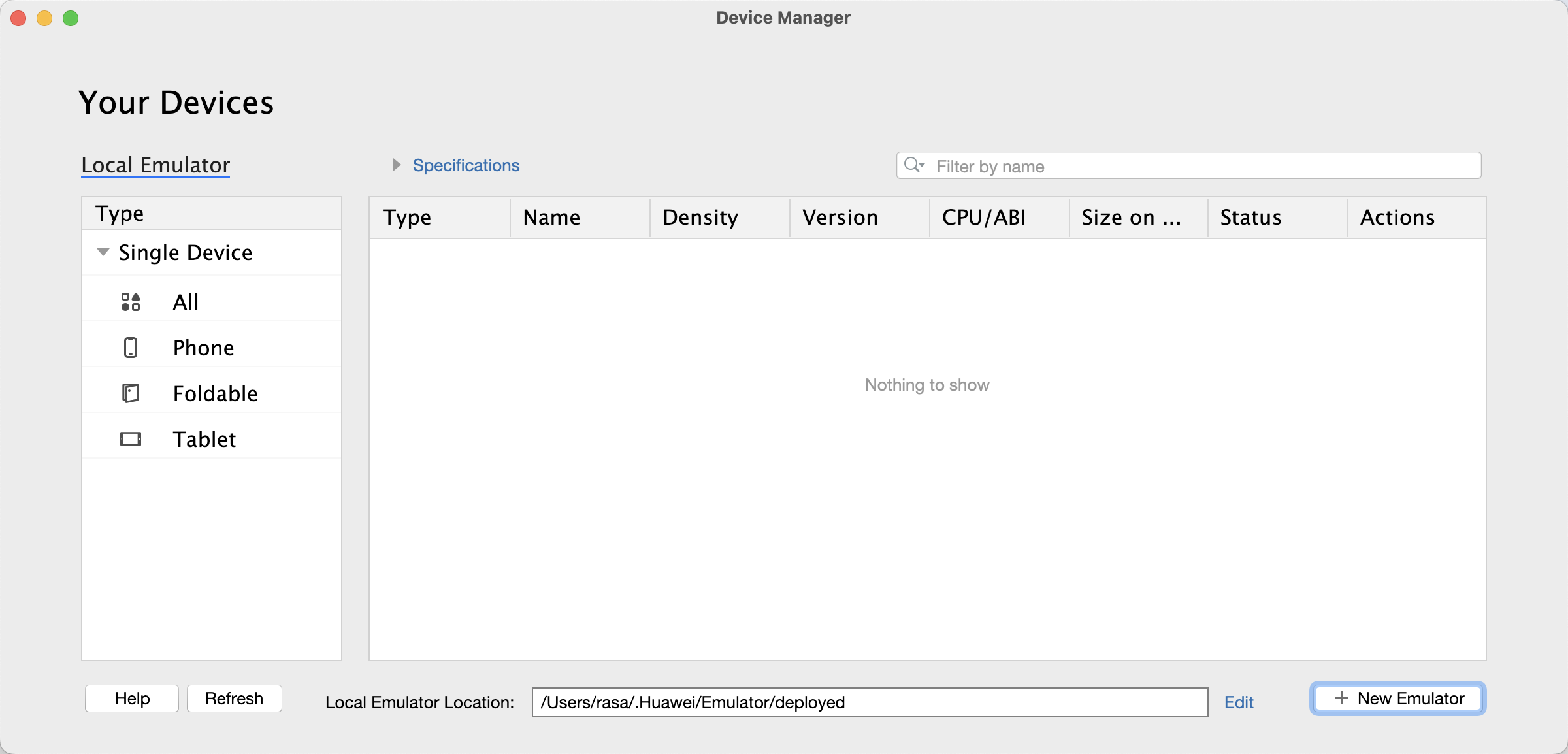Viewport: 1568px width, 754px height.
Task: Click the Tablet device icon
Action: tap(131, 439)
